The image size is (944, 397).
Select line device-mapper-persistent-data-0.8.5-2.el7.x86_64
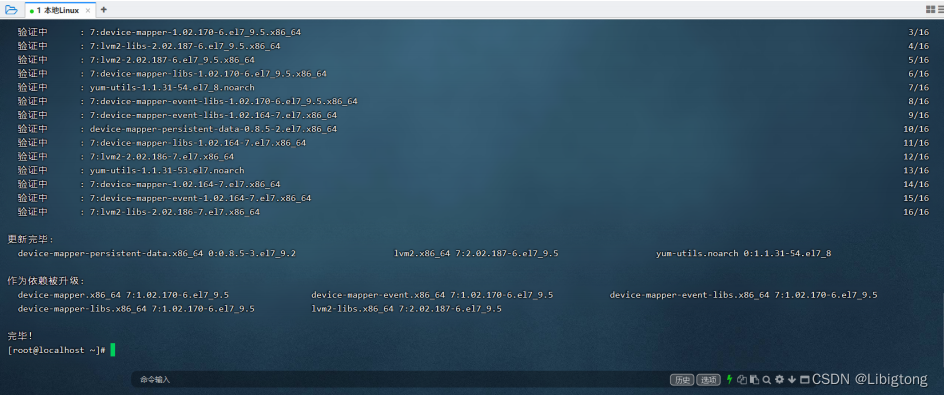pos(213,129)
